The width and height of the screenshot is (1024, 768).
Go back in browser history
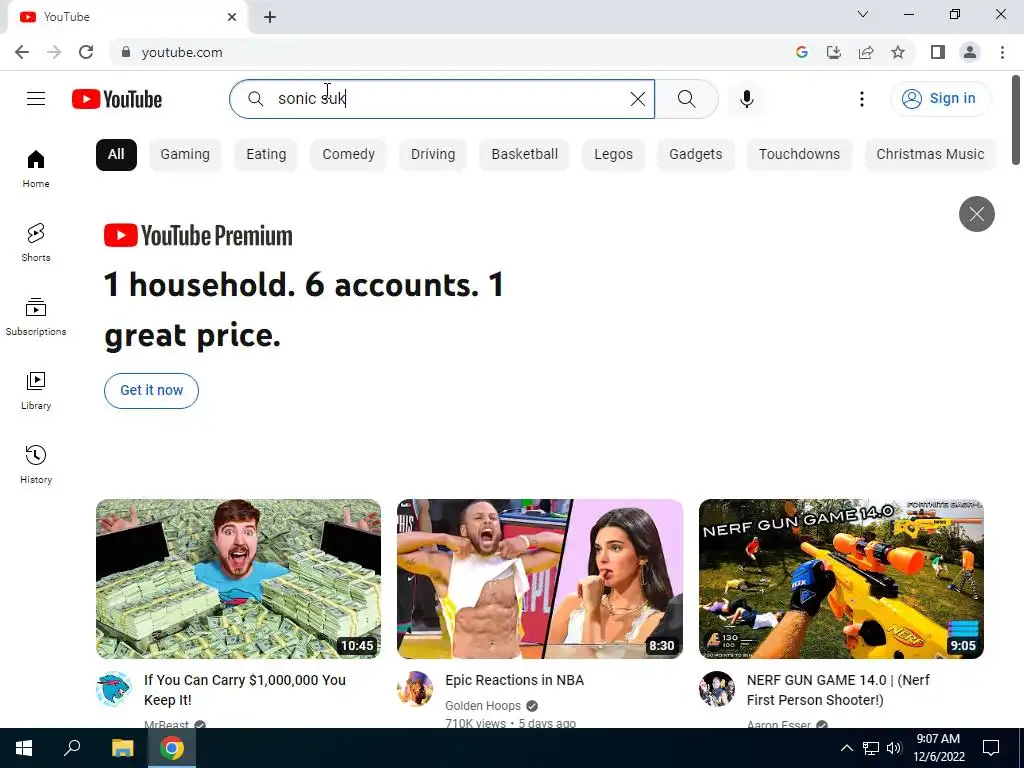[x=22, y=52]
